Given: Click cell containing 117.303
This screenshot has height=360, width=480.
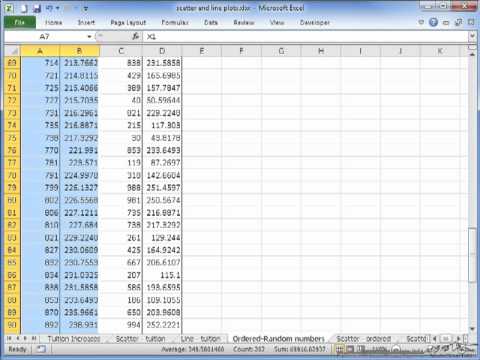Looking at the screenshot, I should (x=162, y=125).
